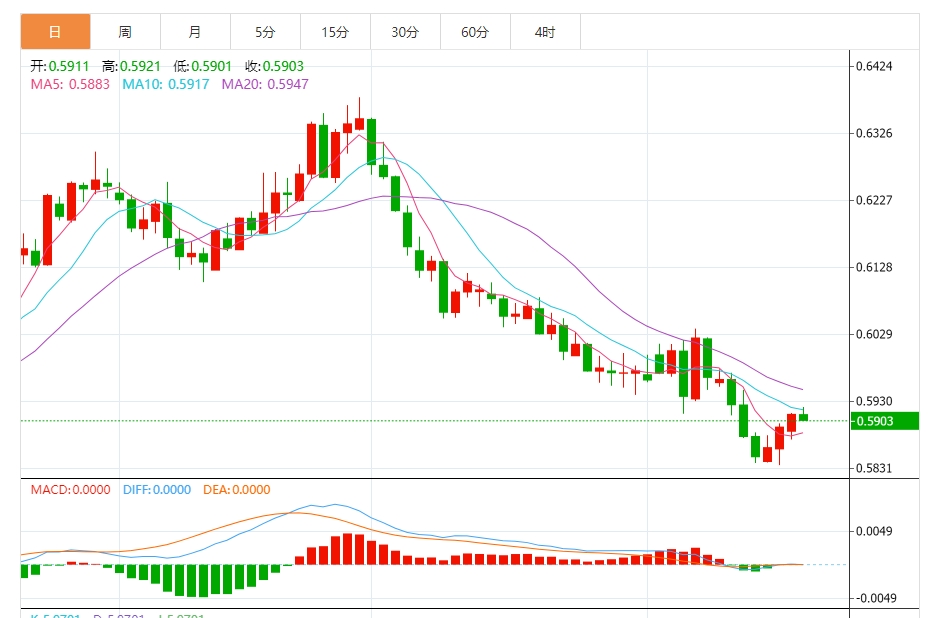Click the 0.5930 price axis label
Screen dimensions: 936x618
874,401
